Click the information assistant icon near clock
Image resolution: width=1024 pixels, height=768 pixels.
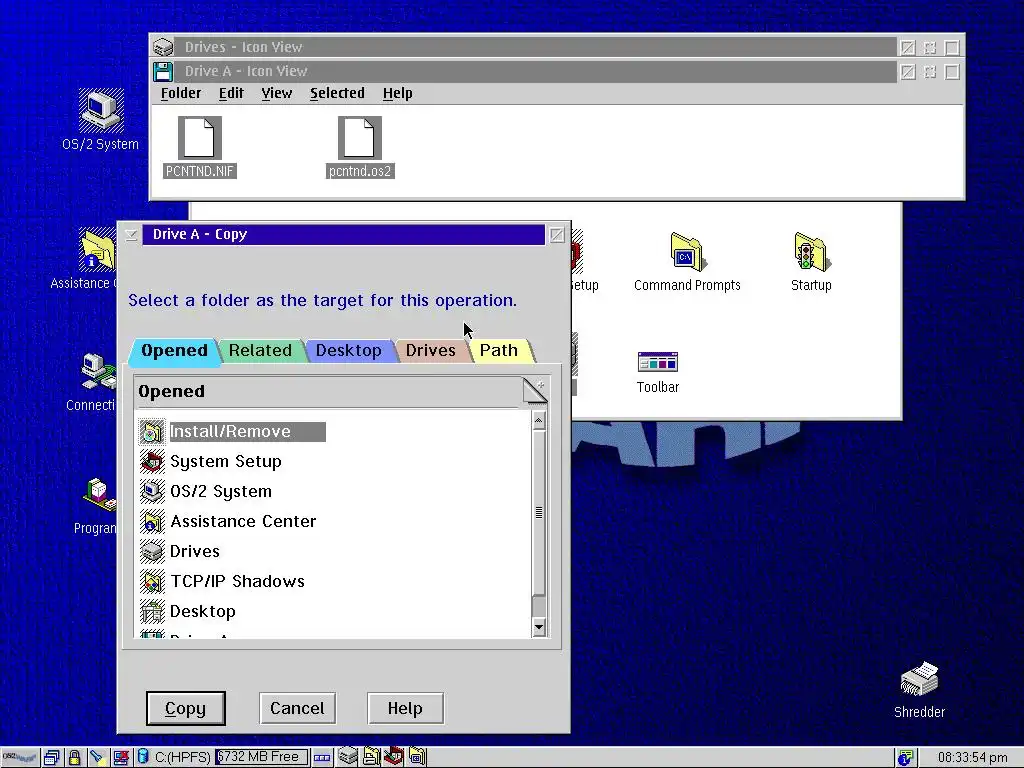905,758
